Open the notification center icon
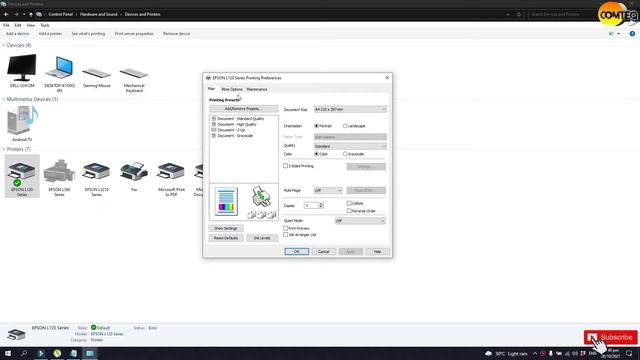Image resolution: width=640 pixels, height=360 pixels. coord(629,353)
